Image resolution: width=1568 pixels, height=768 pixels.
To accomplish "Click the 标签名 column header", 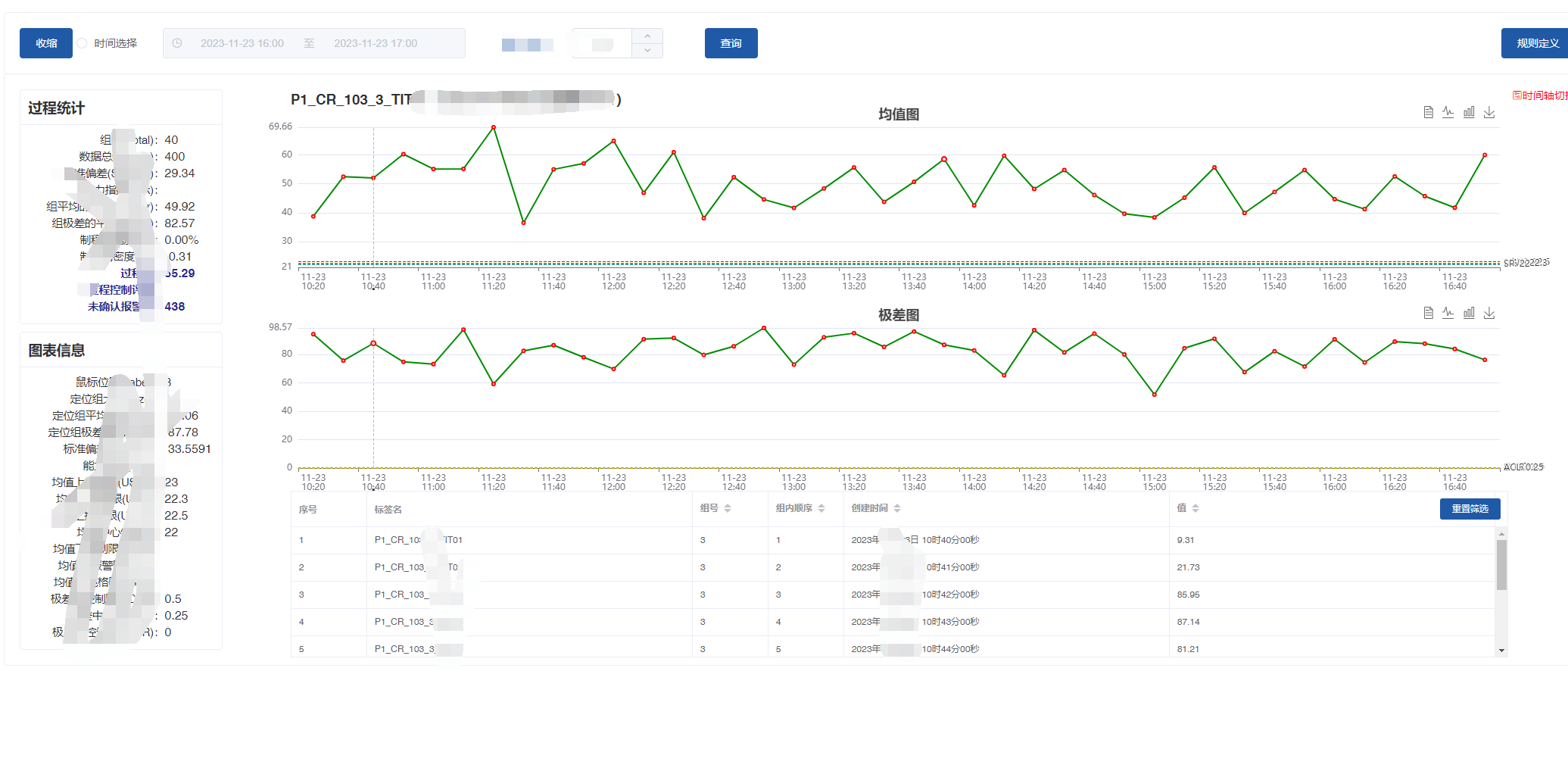I will click(x=388, y=510).
